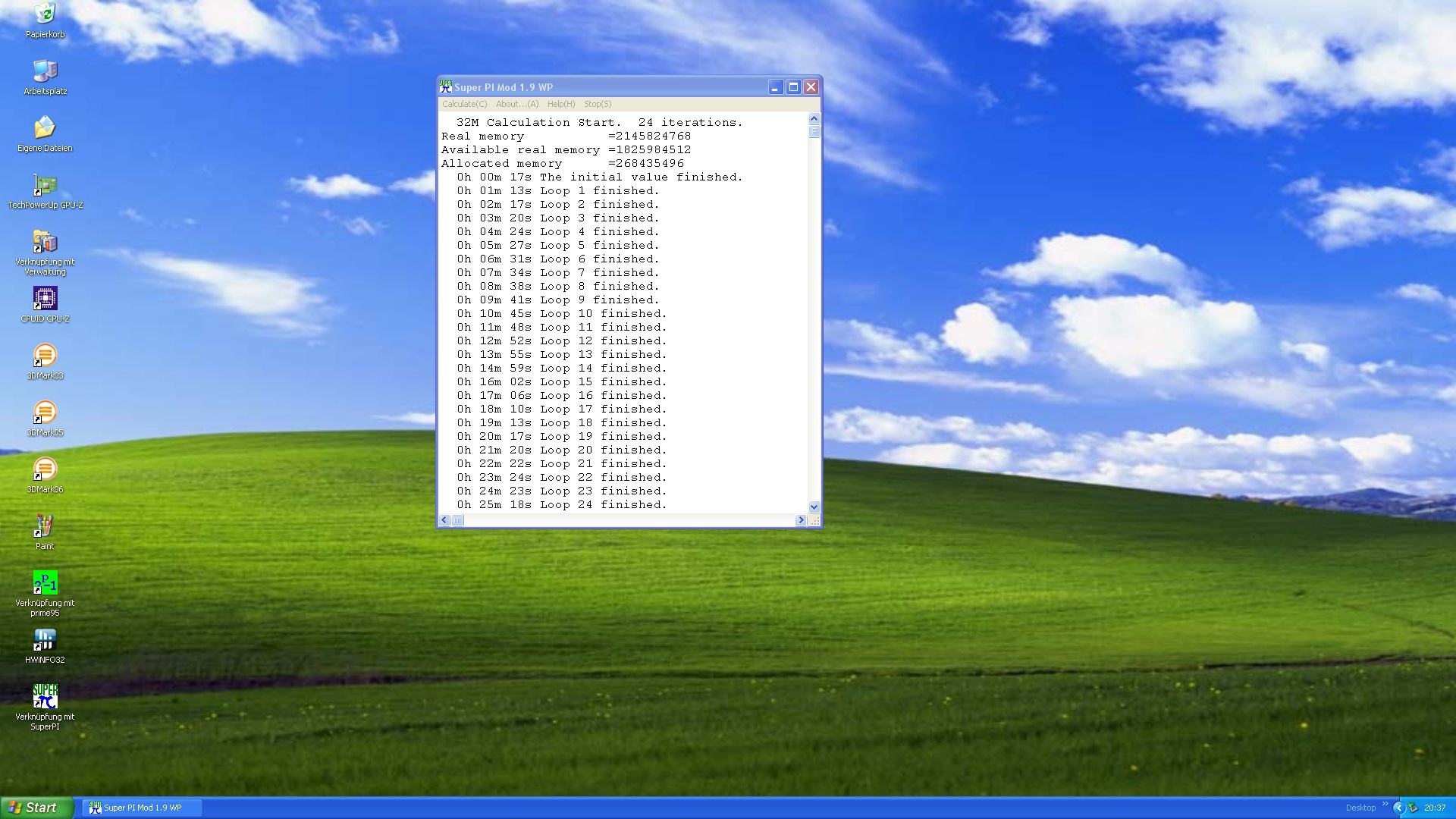Click the 'Loop 18 finished' line
The width and height of the screenshot is (1456, 819).
562,422
